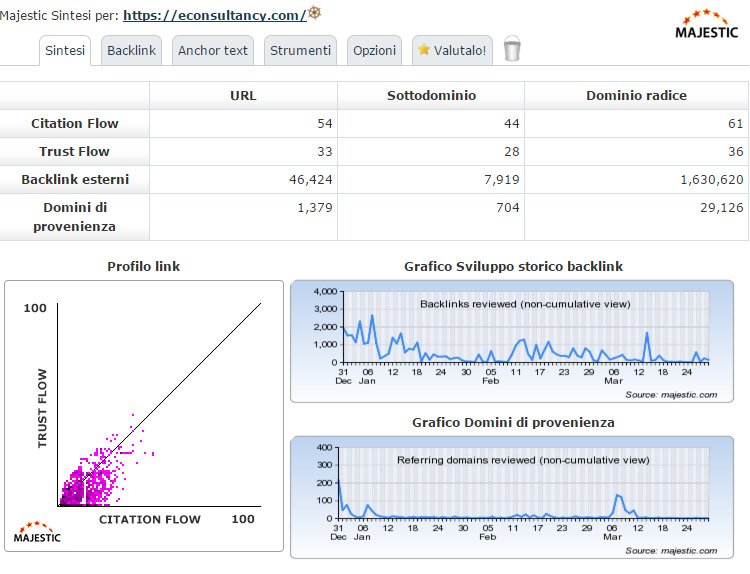This screenshot has width=750, height=574.
Task: Click the Citation Flow row label
Action: pos(75,123)
